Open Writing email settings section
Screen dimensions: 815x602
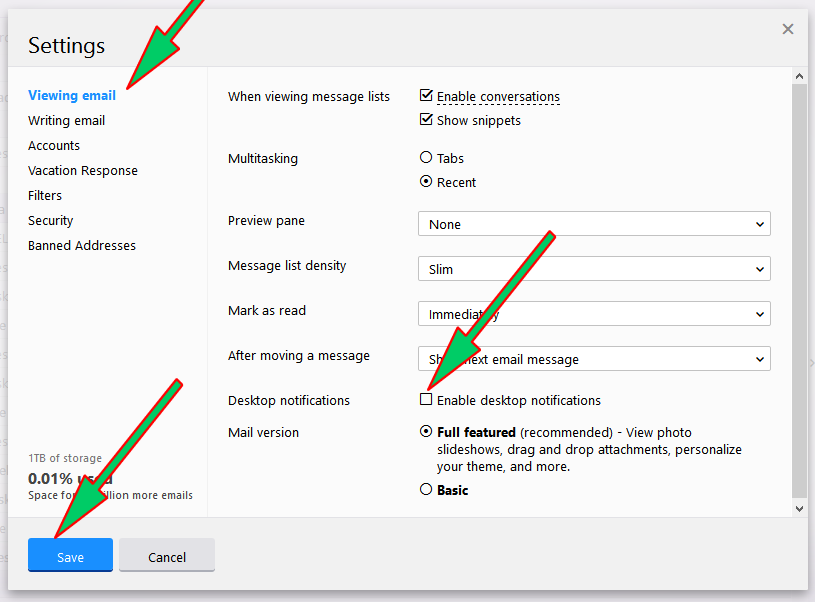point(66,120)
